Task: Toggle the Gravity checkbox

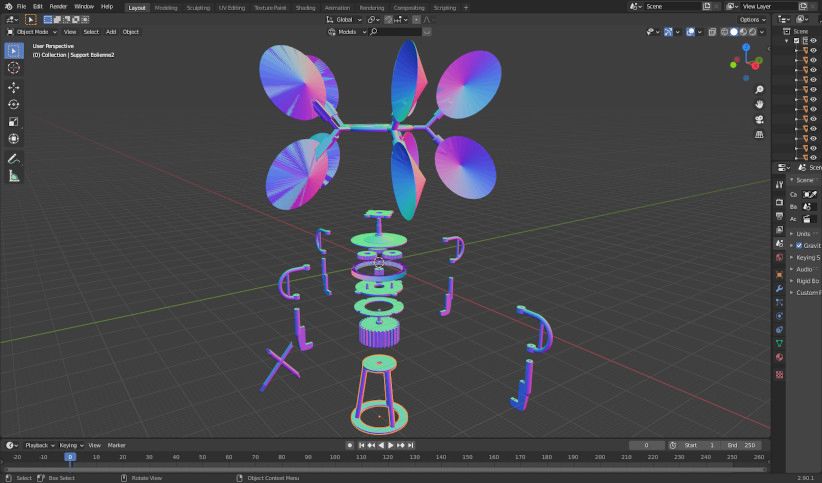Action: [799, 245]
